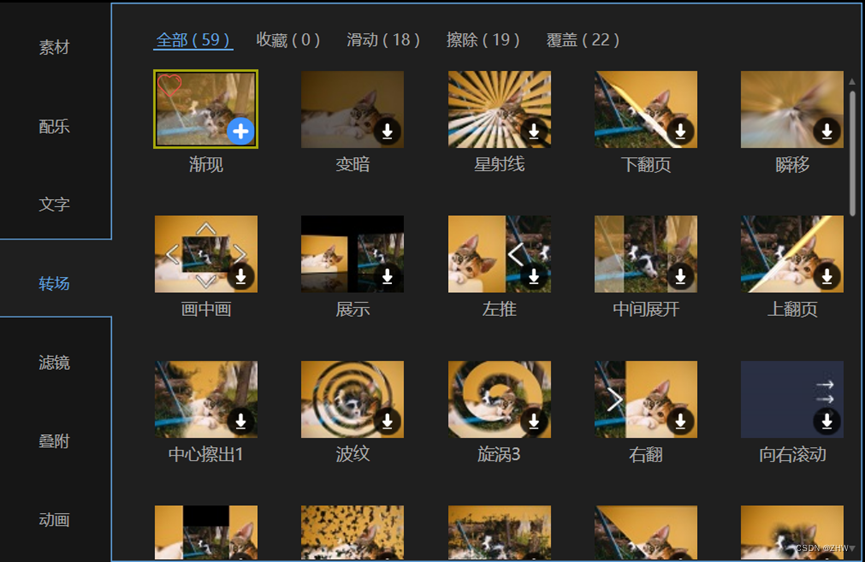Open the 叠附 sidebar section
The height and width of the screenshot is (562, 865).
click(54, 441)
